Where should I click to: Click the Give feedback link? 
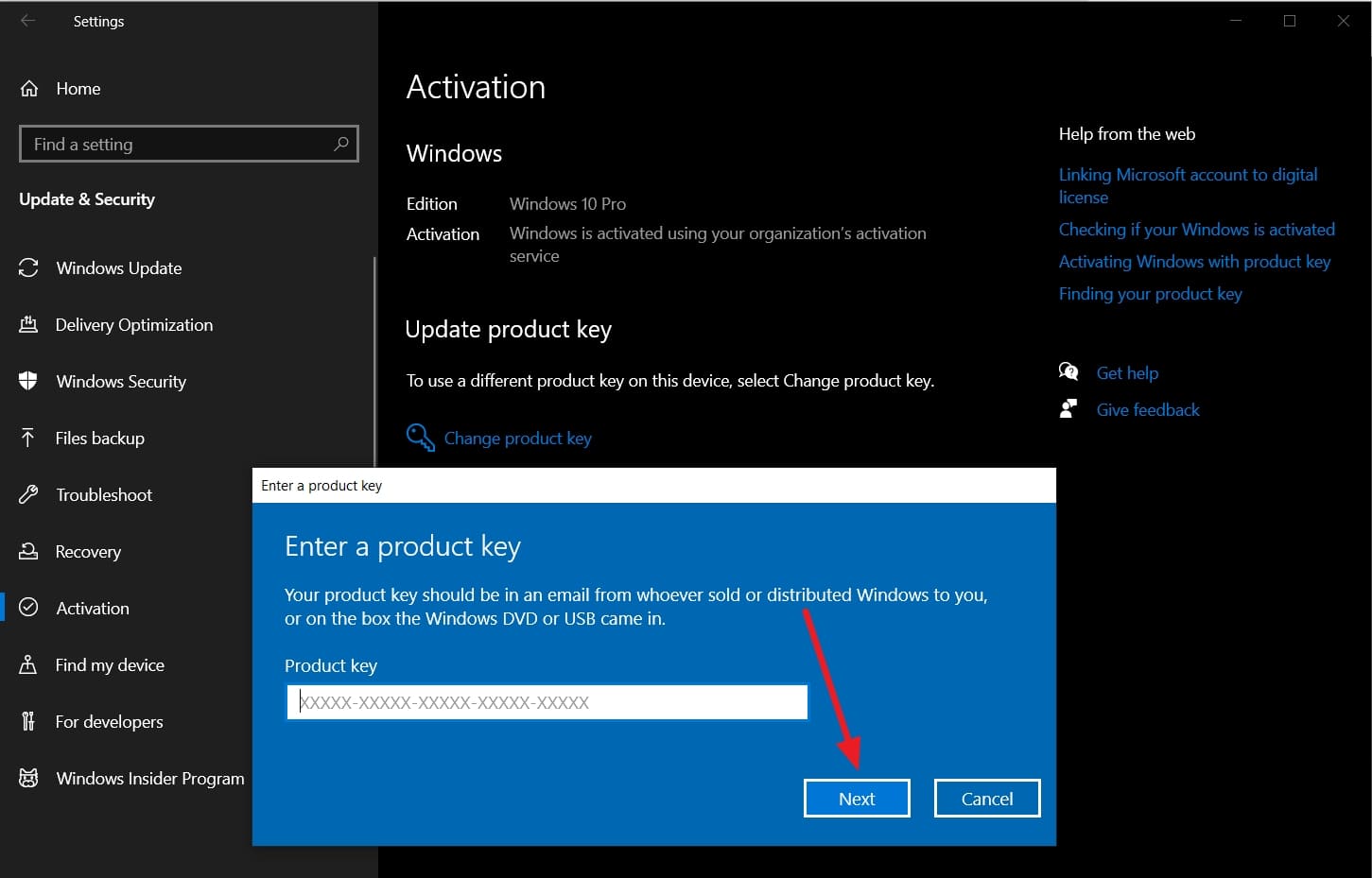point(1148,409)
